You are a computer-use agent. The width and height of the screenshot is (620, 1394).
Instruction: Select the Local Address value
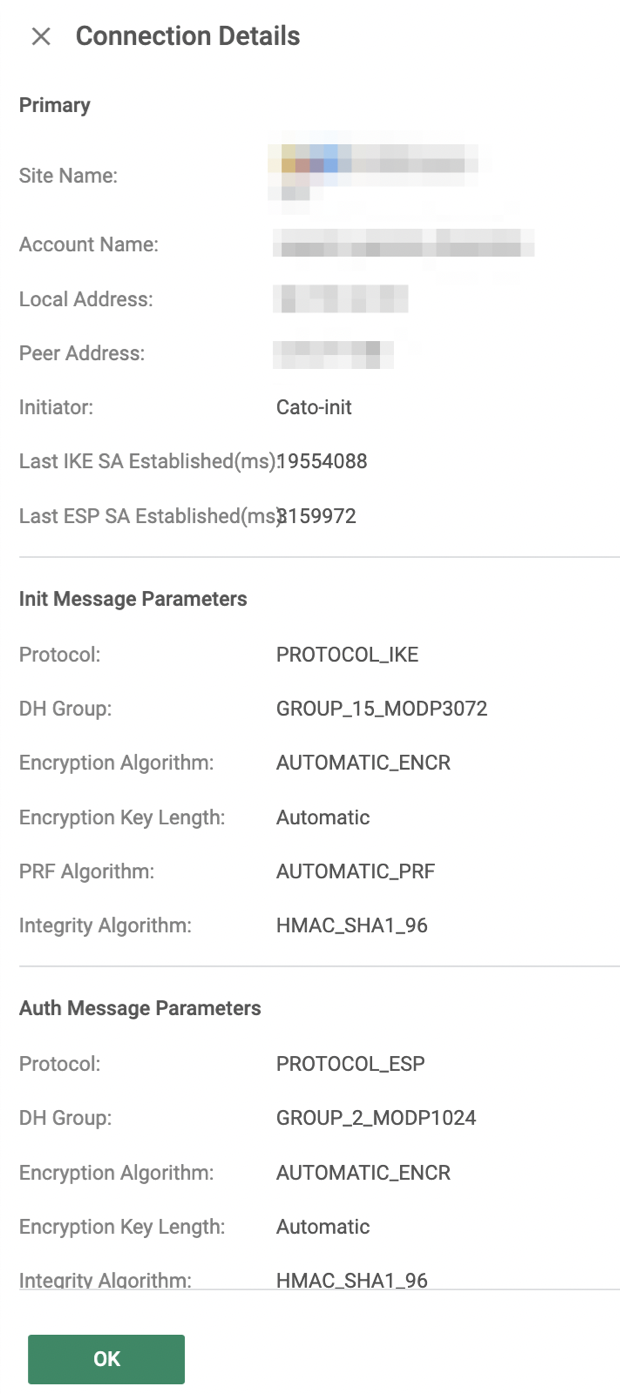click(340, 299)
